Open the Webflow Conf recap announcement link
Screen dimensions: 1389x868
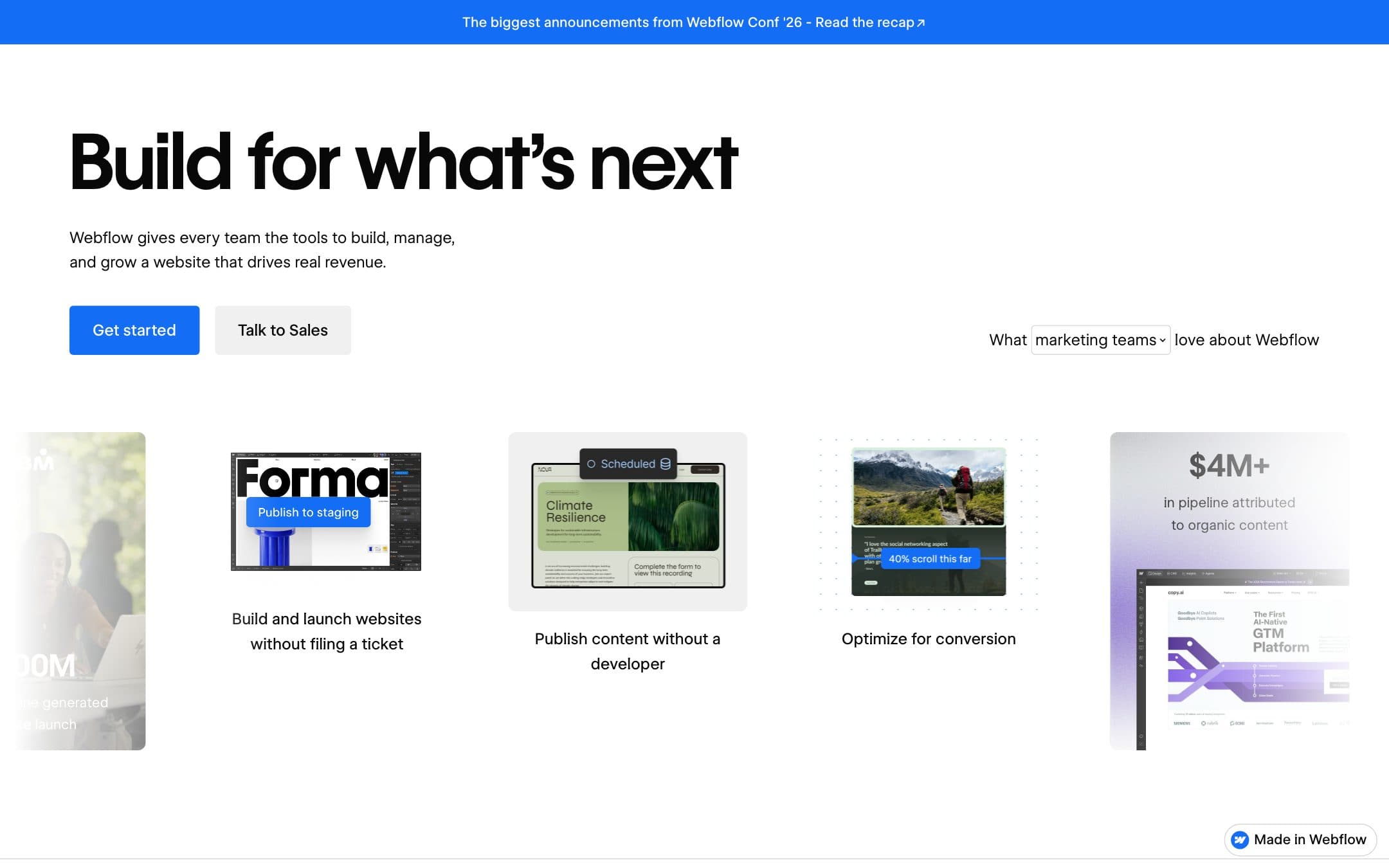click(693, 23)
